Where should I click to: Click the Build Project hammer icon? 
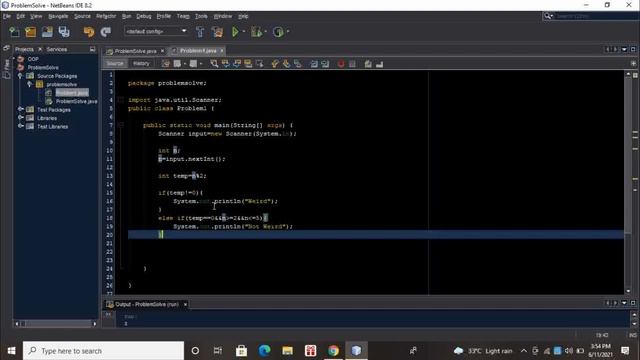tap(200, 31)
